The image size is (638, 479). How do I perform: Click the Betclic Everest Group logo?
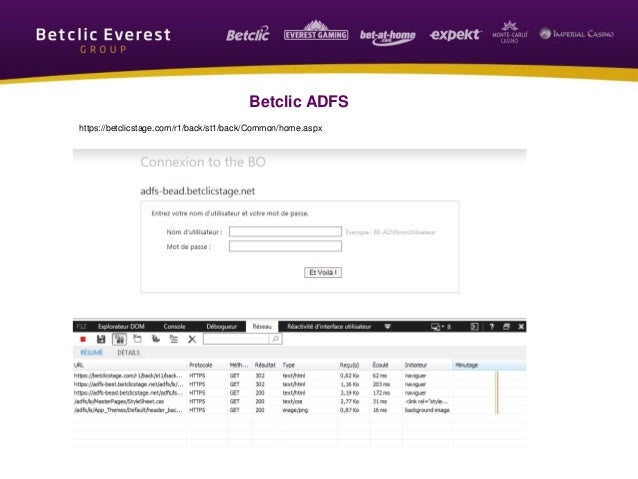click(x=103, y=40)
